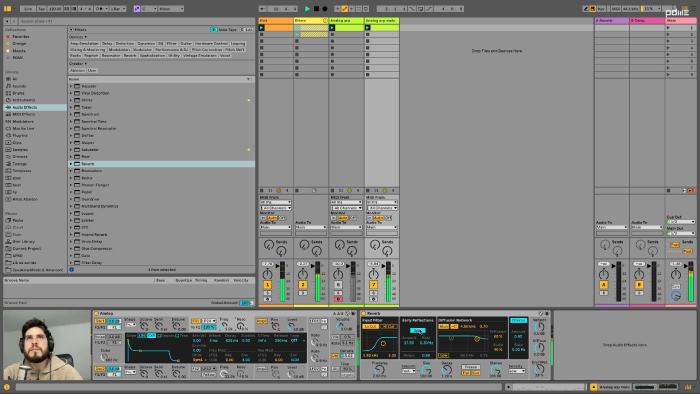Open the Minor scale dropdown
The width and height of the screenshot is (700, 394).
click(171, 8)
